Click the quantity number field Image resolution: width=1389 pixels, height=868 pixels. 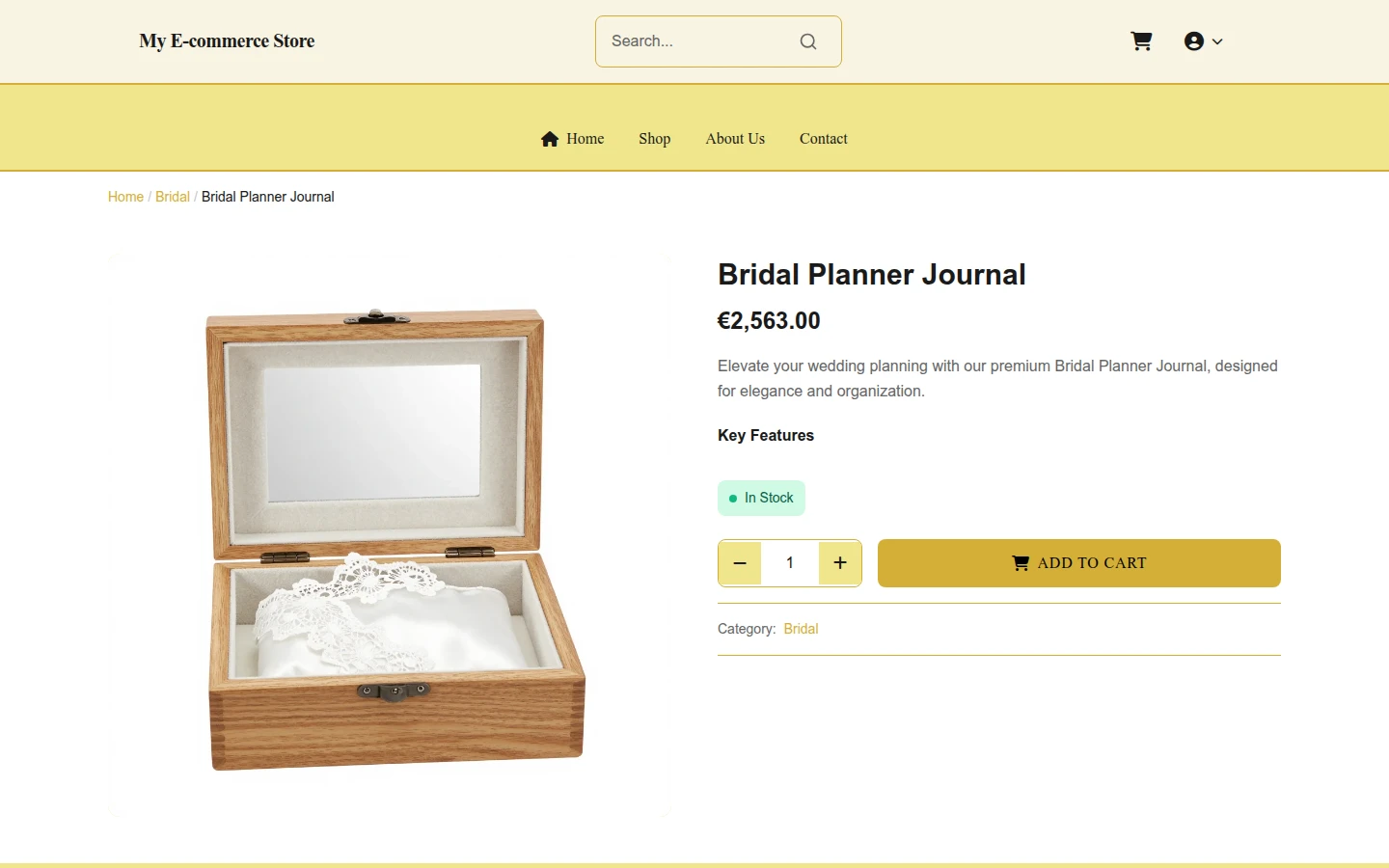tap(790, 563)
